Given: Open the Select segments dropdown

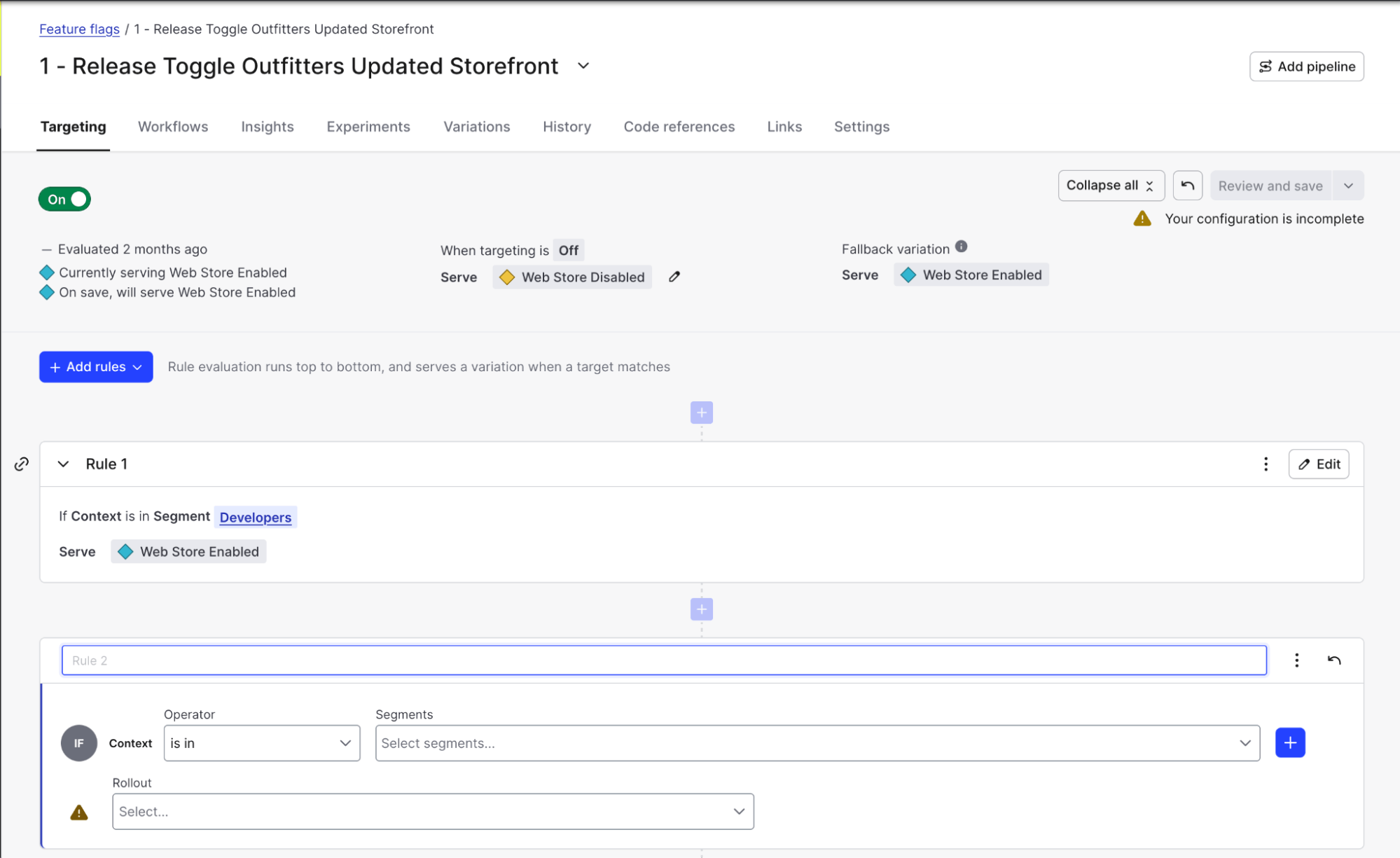Looking at the screenshot, I should click(817, 743).
